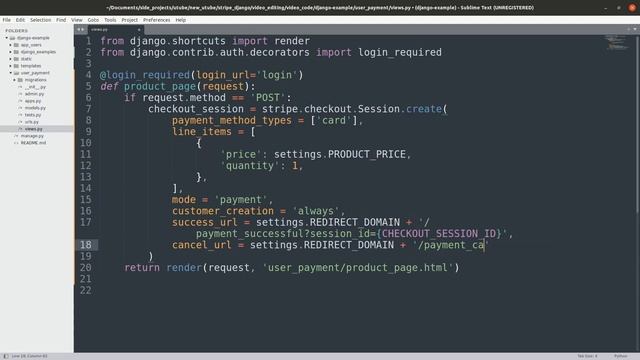640x360 pixels.
Task: Open the Goto menu
Action: click(x=93, y=20)
